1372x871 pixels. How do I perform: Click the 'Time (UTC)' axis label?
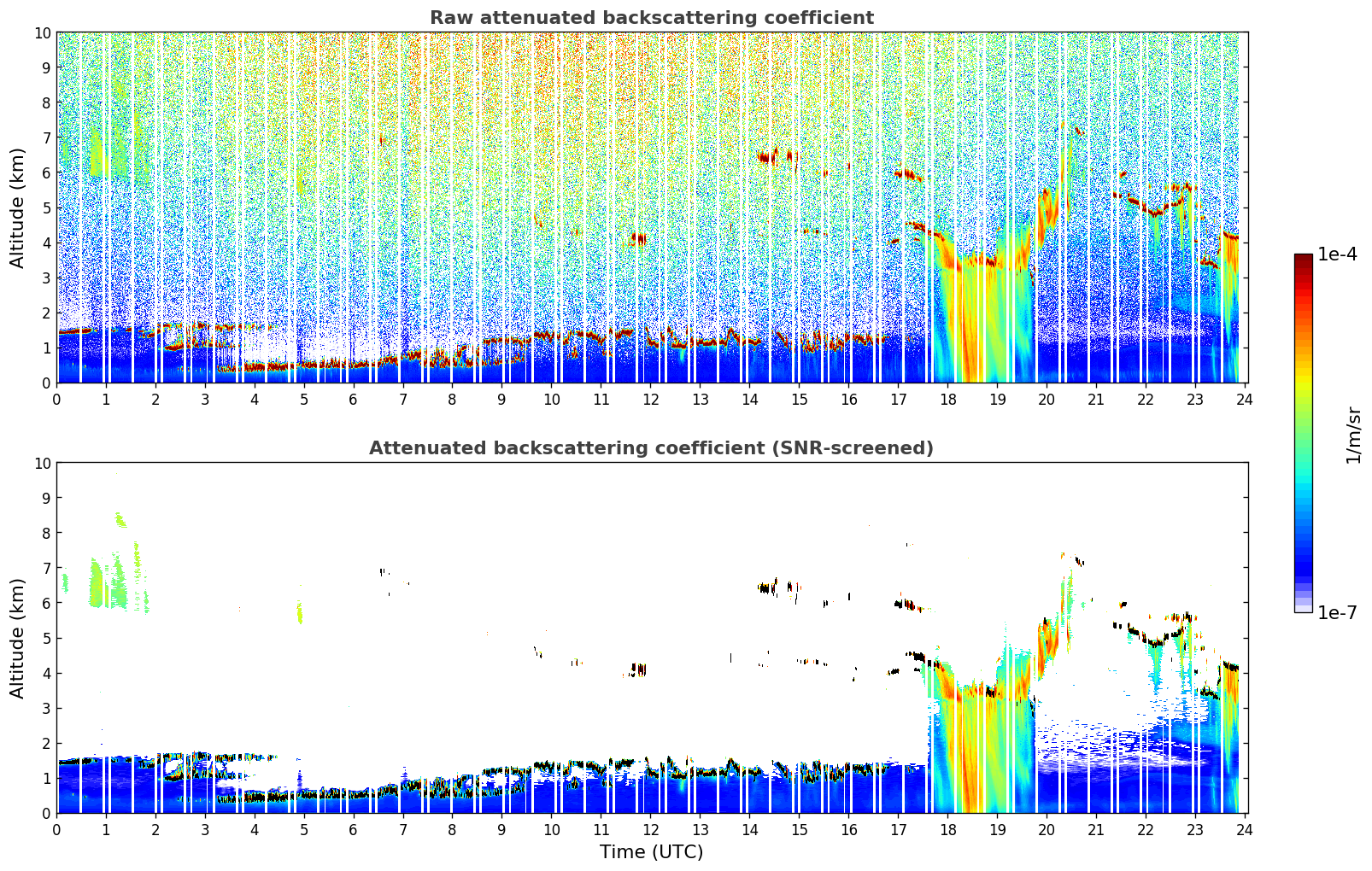pos(651,852)
